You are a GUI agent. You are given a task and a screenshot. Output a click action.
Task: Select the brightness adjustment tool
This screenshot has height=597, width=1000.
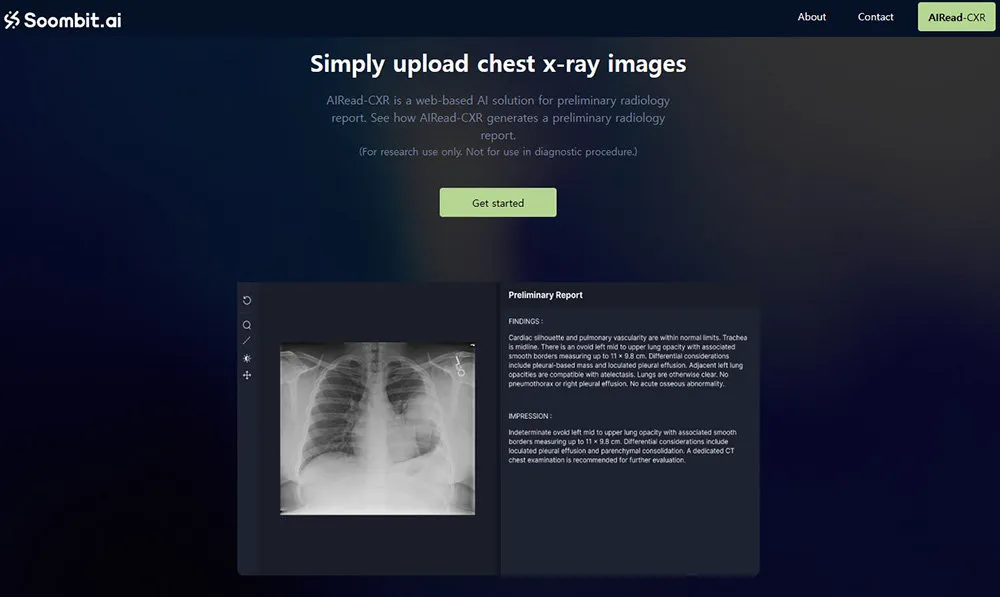tap(247, 358)
